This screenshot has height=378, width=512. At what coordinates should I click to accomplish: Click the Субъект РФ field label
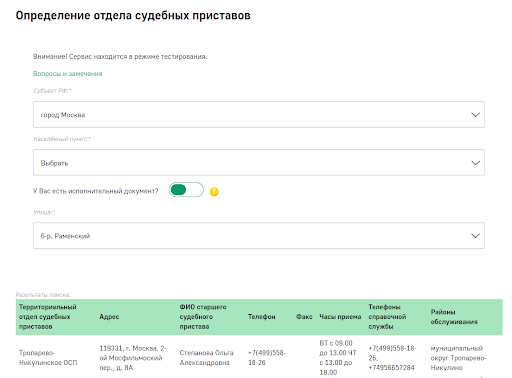(52, 91)
